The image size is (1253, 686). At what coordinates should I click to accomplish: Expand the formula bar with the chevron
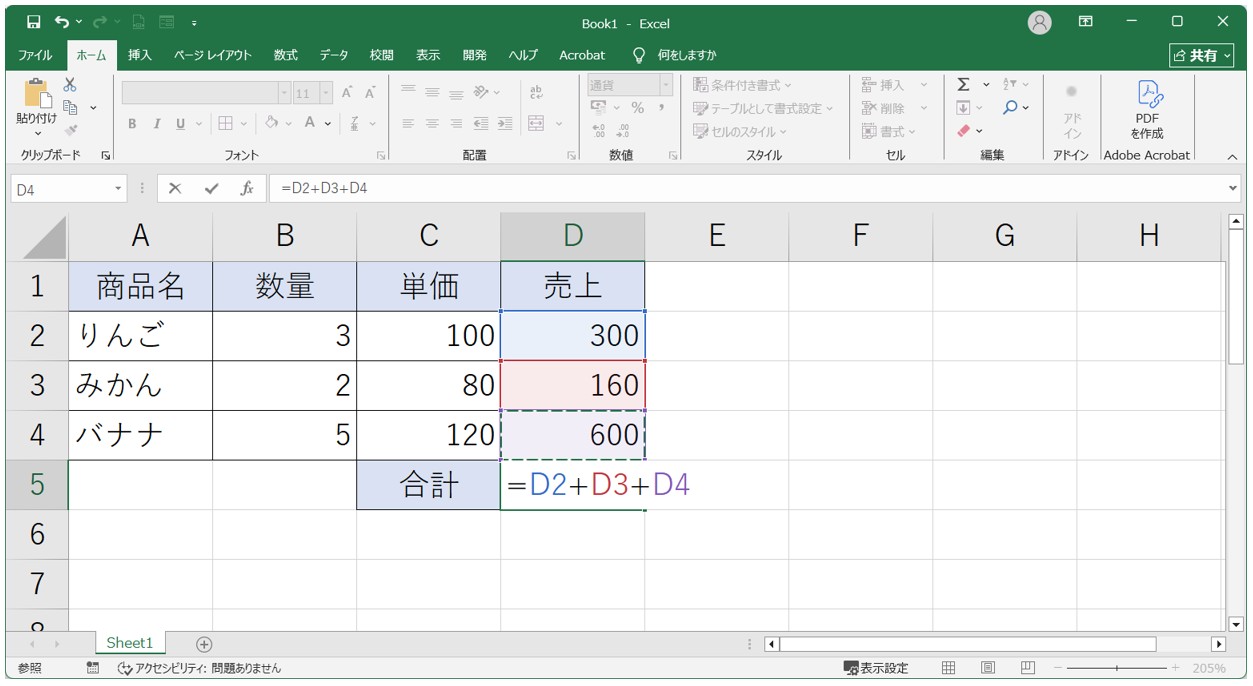pyautogui.click(x=1232, y=188)
